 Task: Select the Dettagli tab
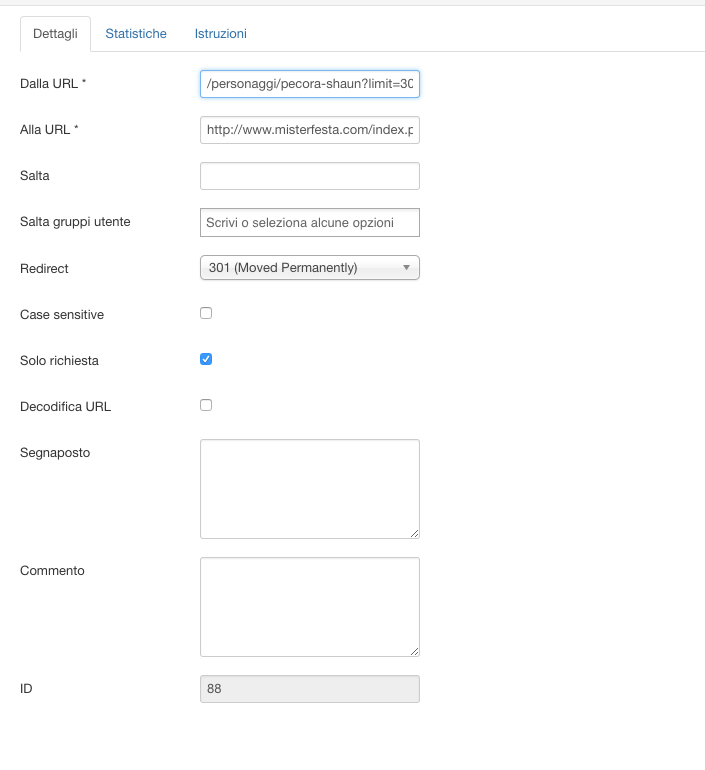pos(55,34)
